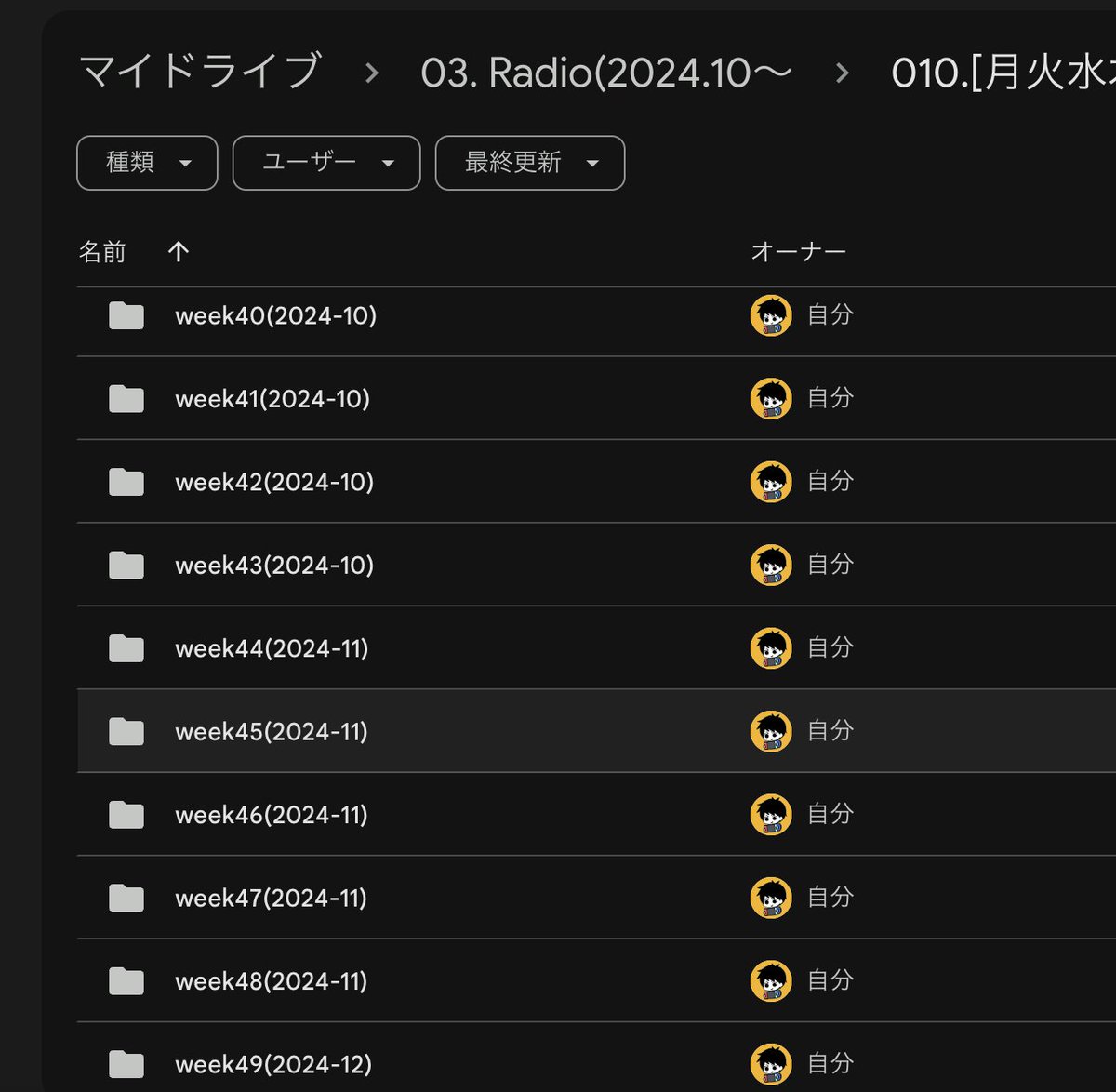This screenshot has height=1092, width=1116.
Task: Click owner avatar in week45 row
Action: coord(771,731)
